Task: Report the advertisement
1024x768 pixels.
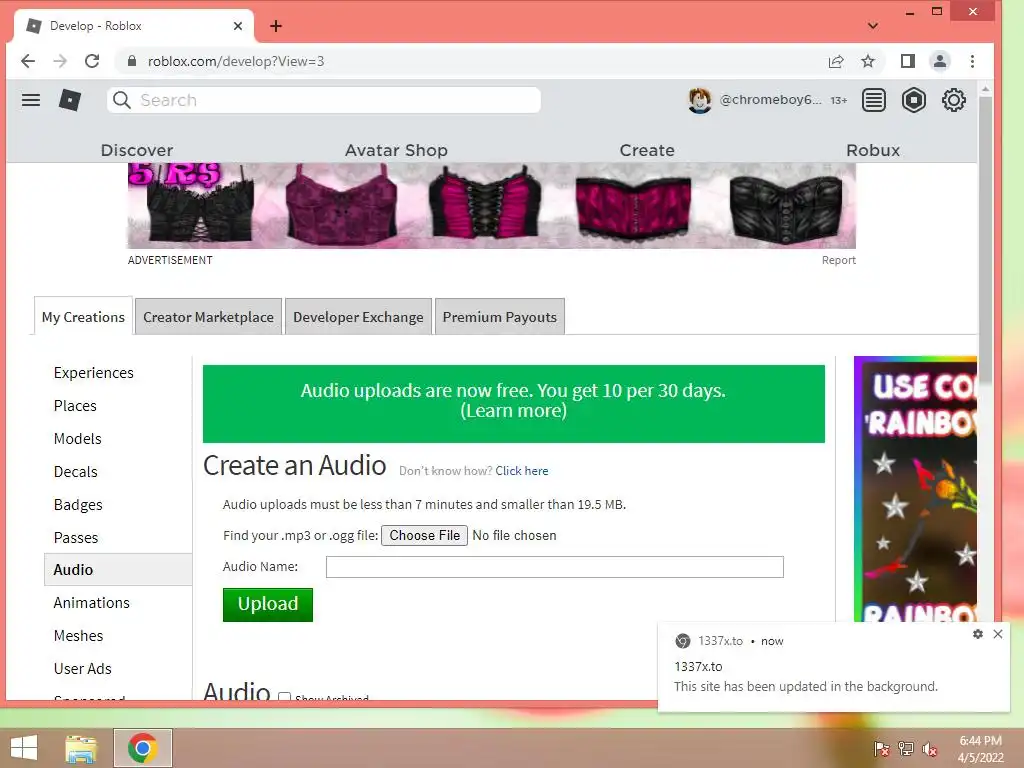Action: (839, 260)
